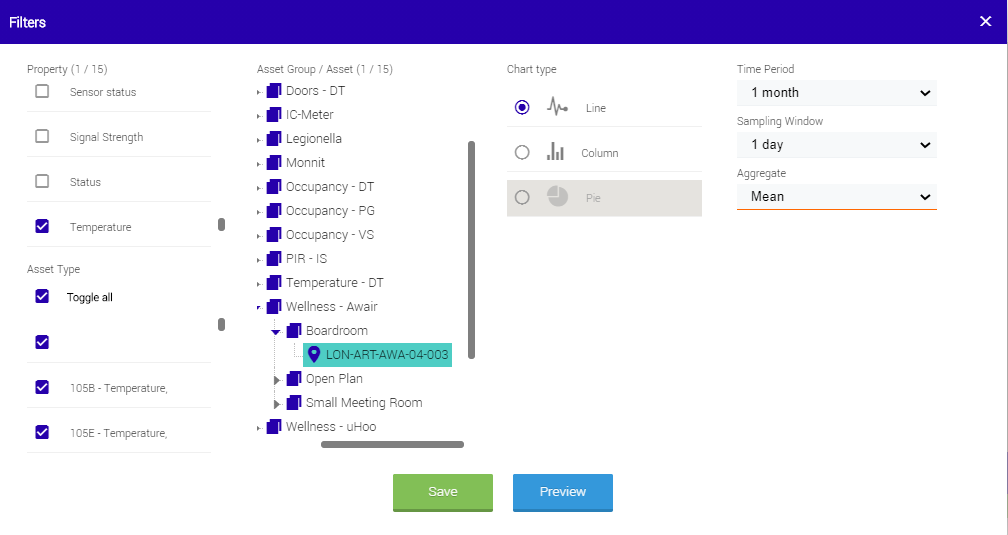Viewport: 1008px width, 535px height.
Task: Enable the Signal Strength property checkbox
Action: pos(42,136)
